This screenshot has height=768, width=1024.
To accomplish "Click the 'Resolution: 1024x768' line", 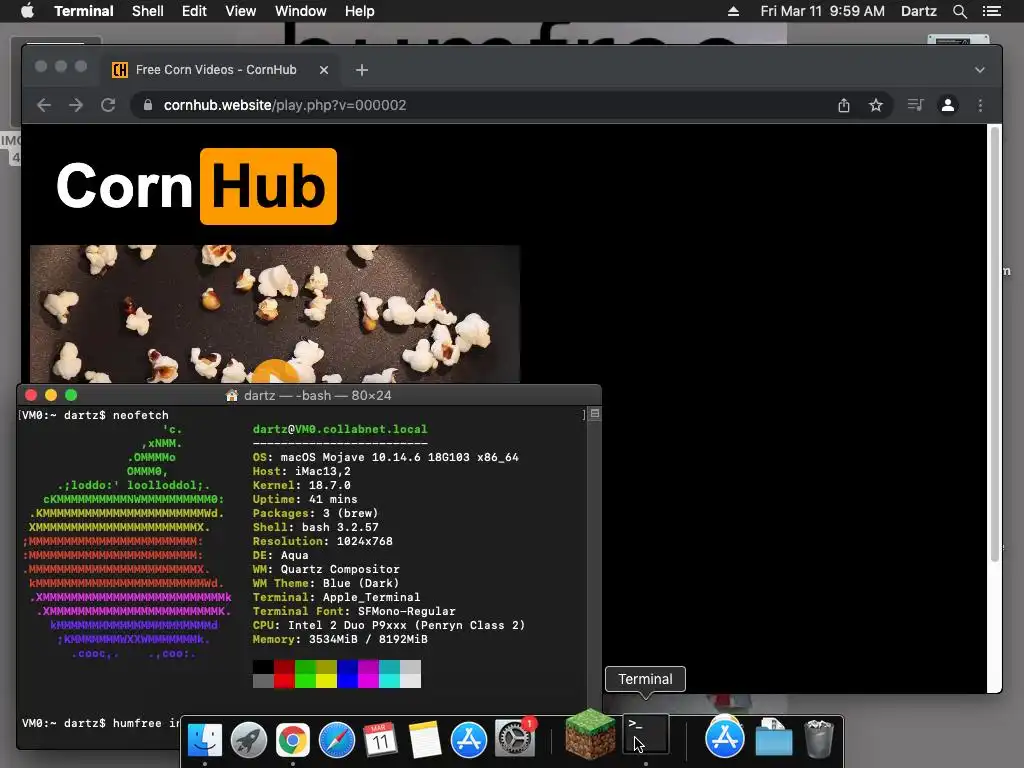I will [x=323, y=541].
